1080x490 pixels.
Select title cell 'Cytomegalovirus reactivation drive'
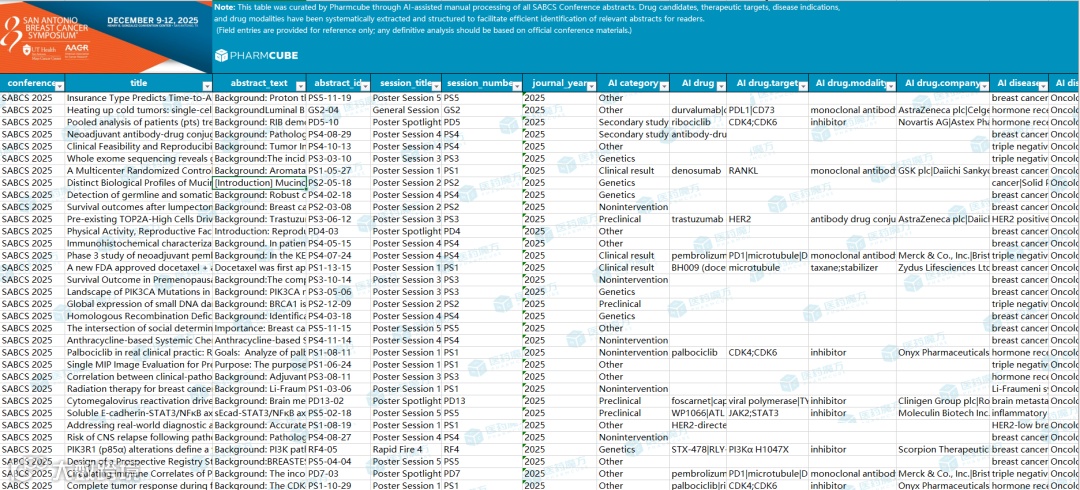[x=139, y=400]
